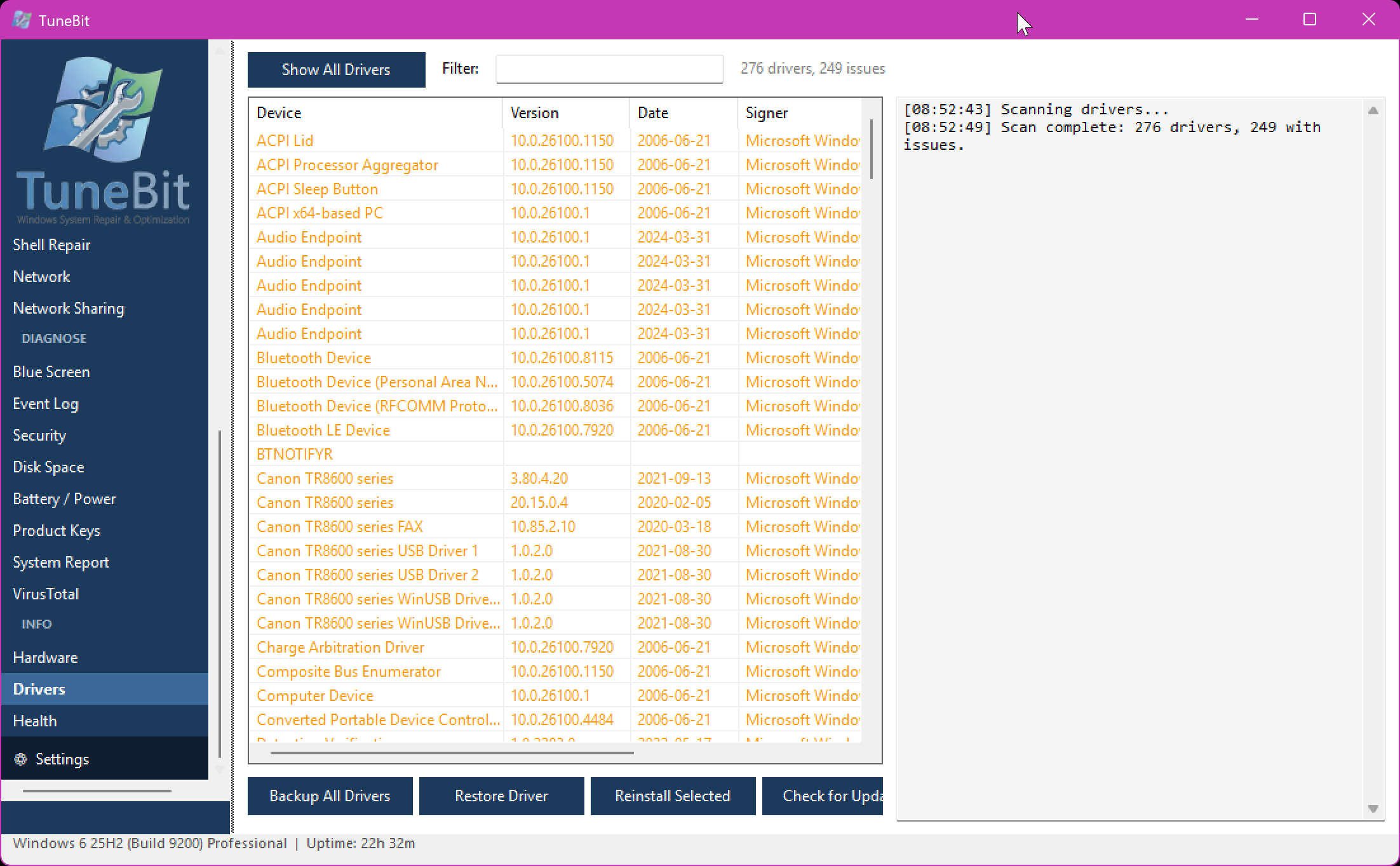
Task: Click the Windows build status bar text
Action: tap(150, 843)
